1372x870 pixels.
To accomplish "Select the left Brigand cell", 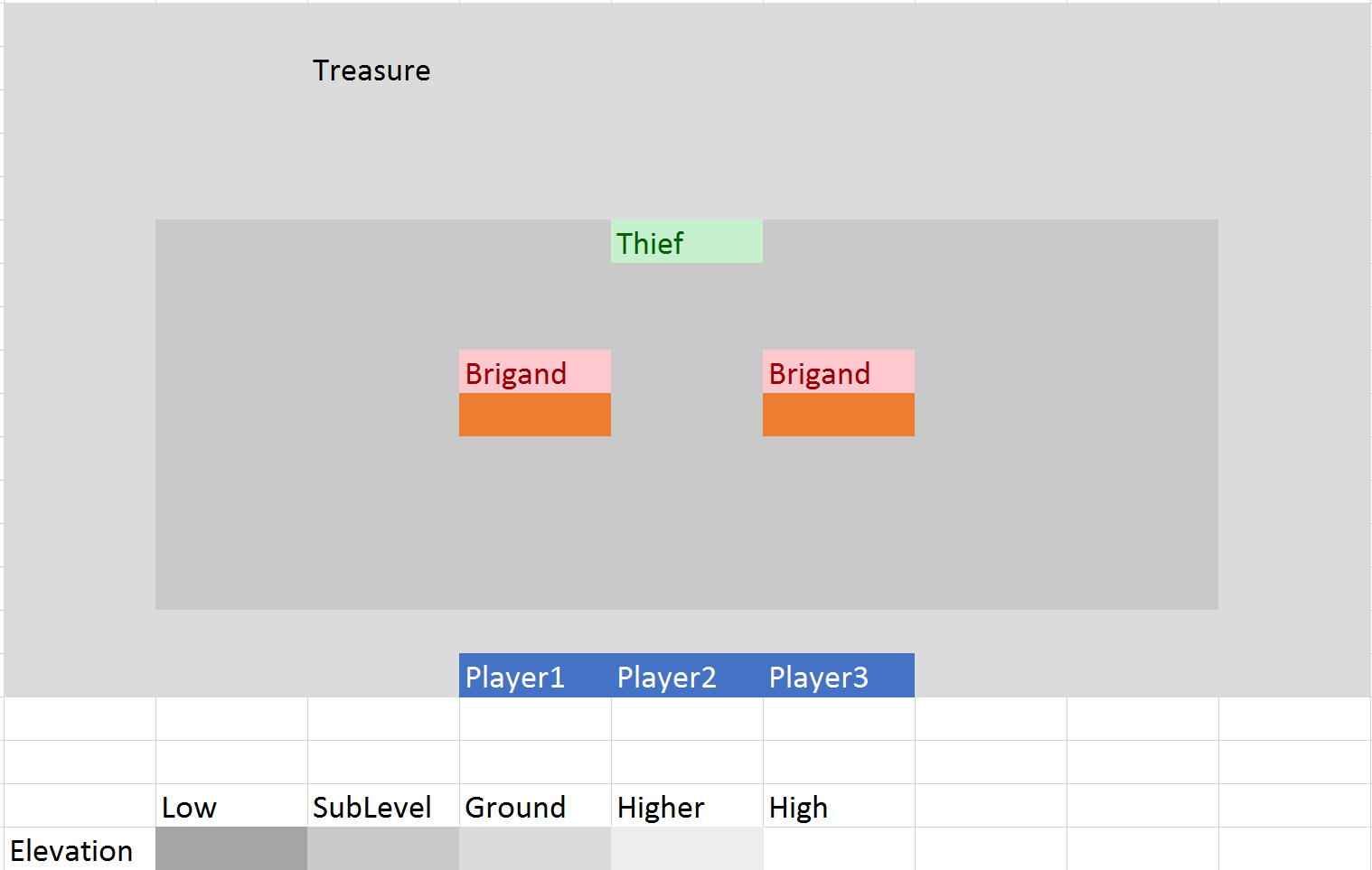I will click(534, 372).
